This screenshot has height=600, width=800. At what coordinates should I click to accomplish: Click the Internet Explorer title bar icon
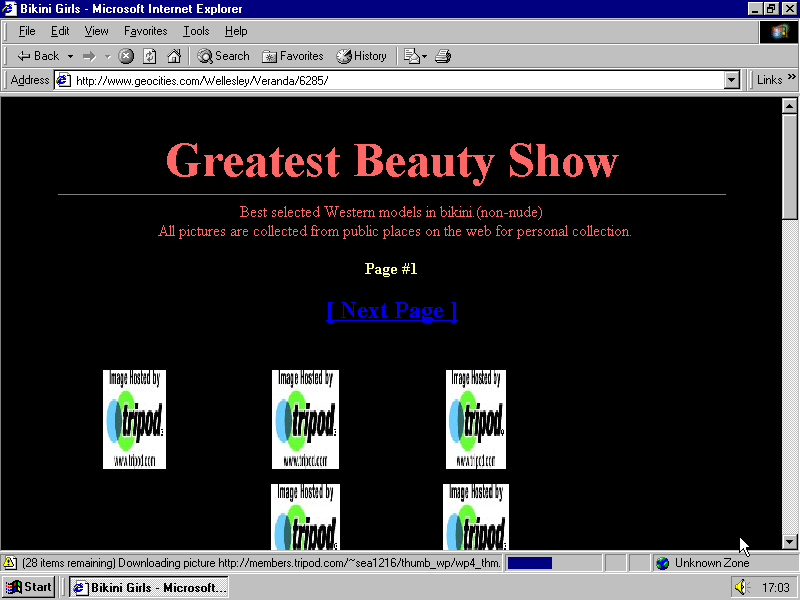9,9
